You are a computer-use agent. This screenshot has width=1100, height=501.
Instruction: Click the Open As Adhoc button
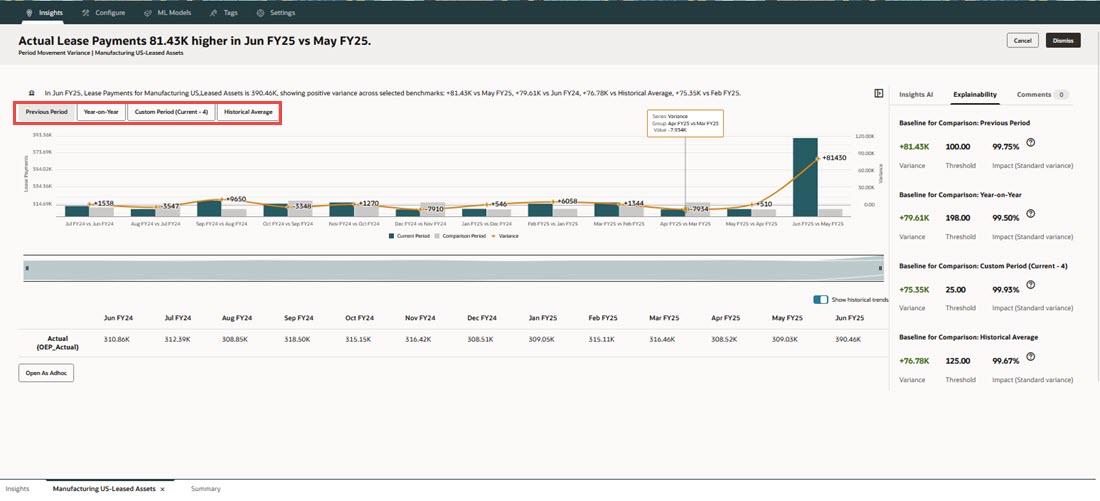coord(46,373)
